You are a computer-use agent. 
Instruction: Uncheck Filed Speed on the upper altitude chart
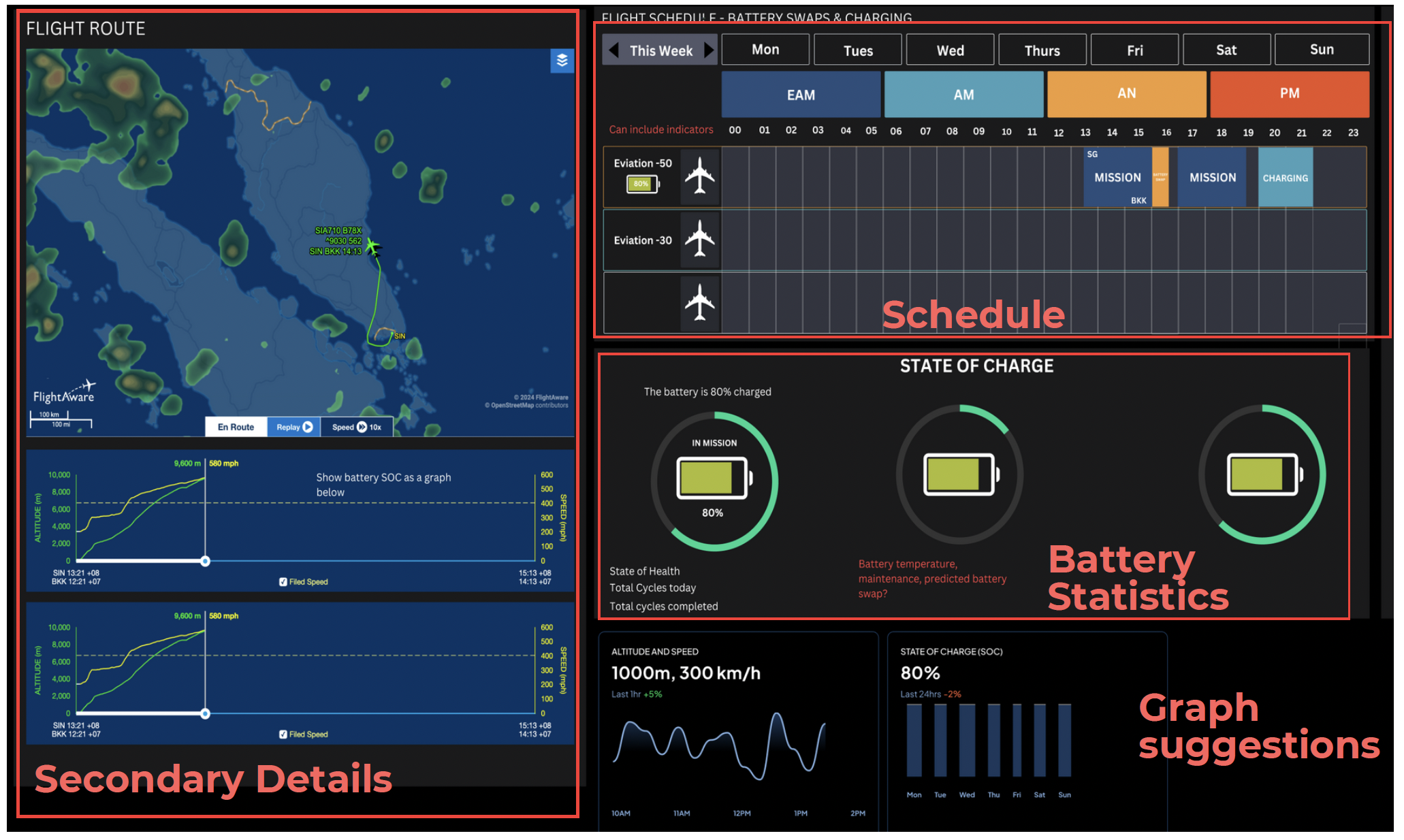click(283, 581)
